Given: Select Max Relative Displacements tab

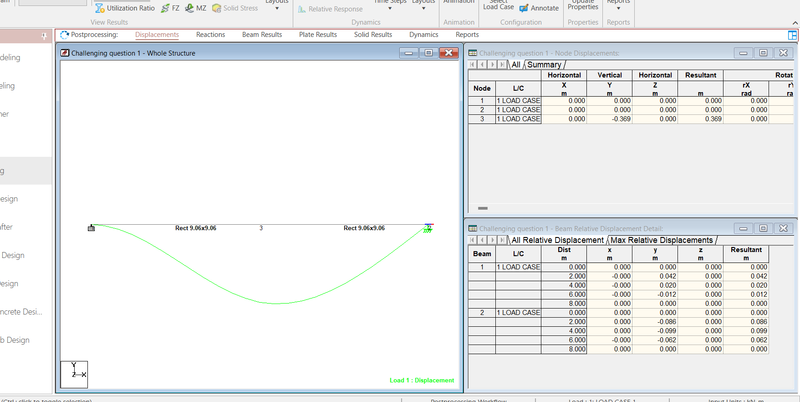Looking at the screenshot, I should (x=661, y=240).
